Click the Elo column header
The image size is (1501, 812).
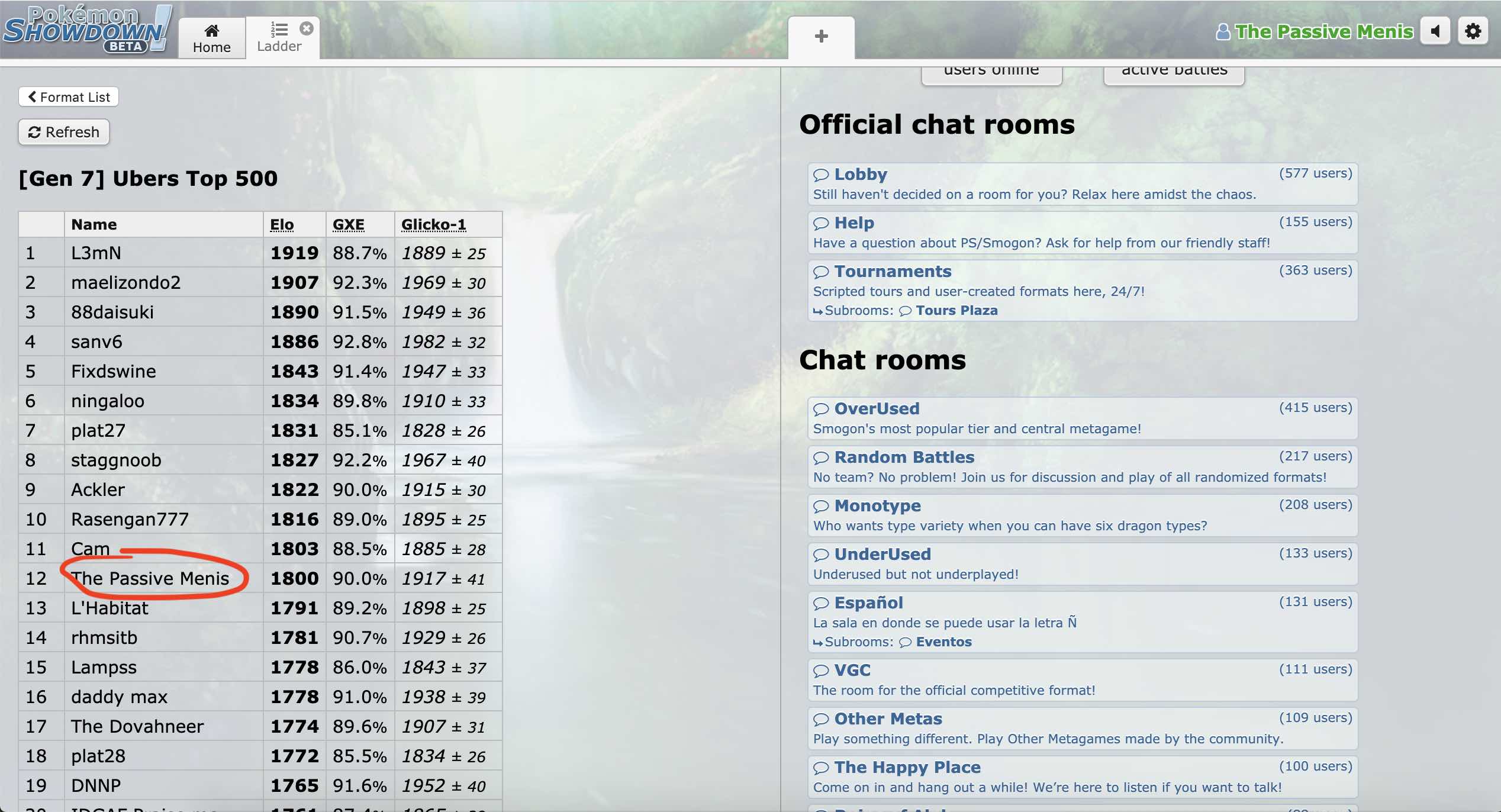(x=282, y=225)
